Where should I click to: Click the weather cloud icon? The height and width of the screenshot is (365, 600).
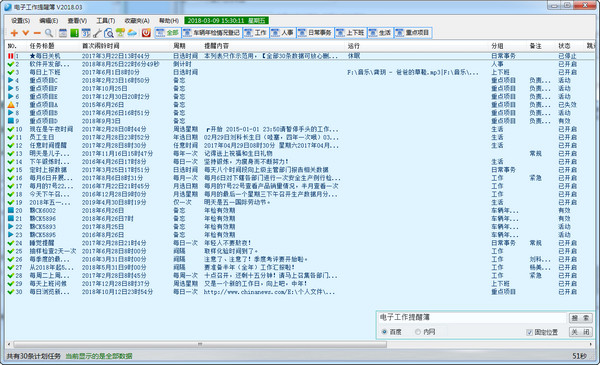[x=132, y=33]
